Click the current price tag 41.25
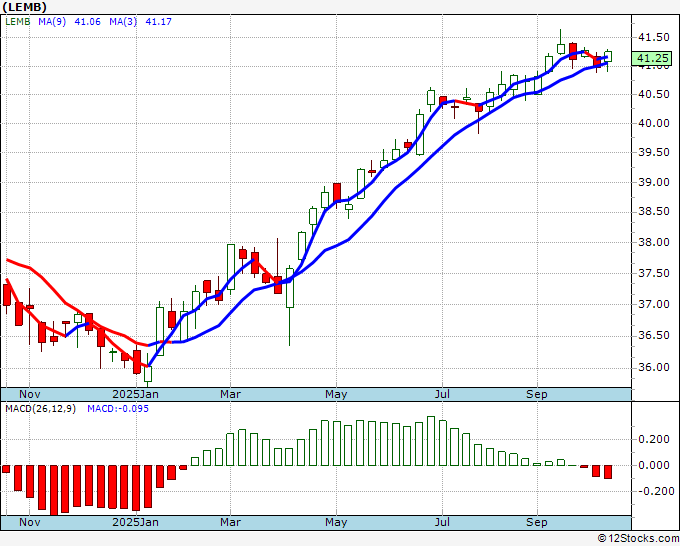The width and height of the screenshot is (680, 546). (x=653, y=58)
